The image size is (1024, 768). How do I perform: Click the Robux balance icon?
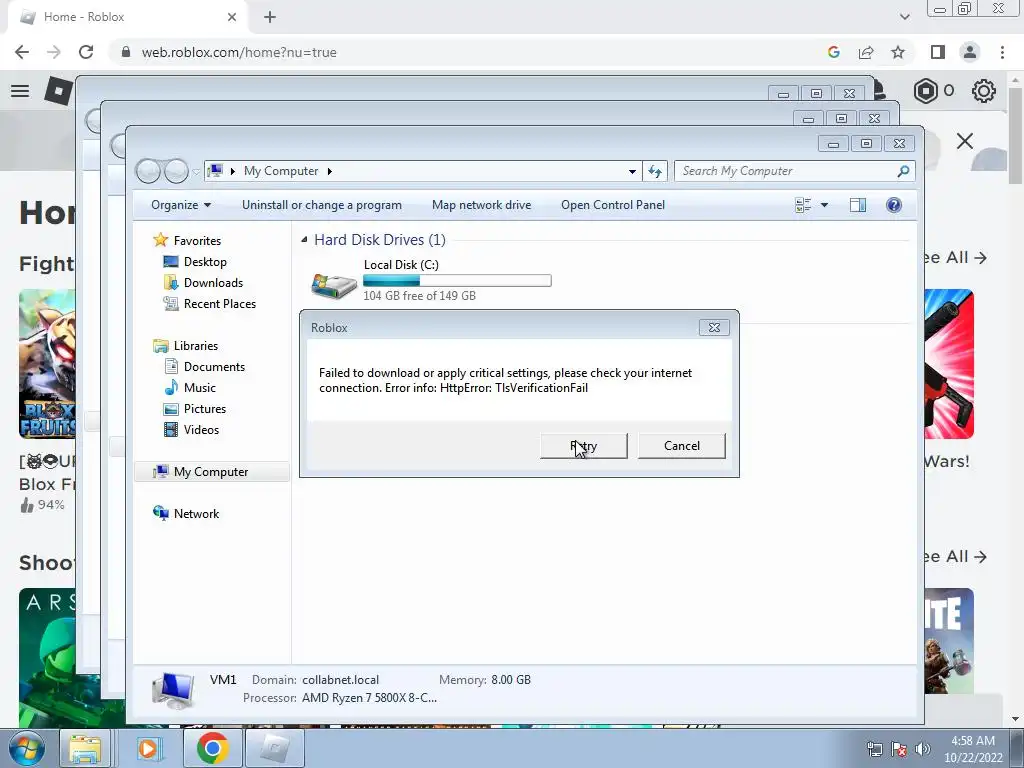(x=925, y=91)
